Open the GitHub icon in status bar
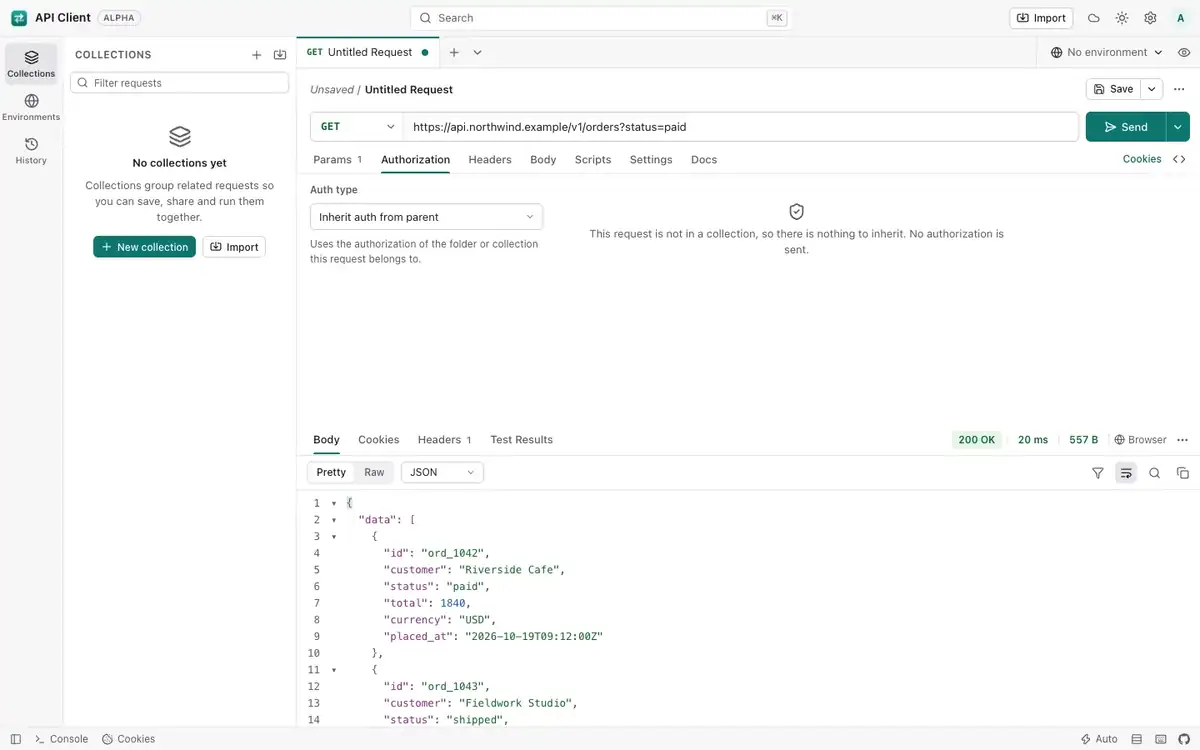This screenshot has height=750, width=1200. click(1185, 739)
